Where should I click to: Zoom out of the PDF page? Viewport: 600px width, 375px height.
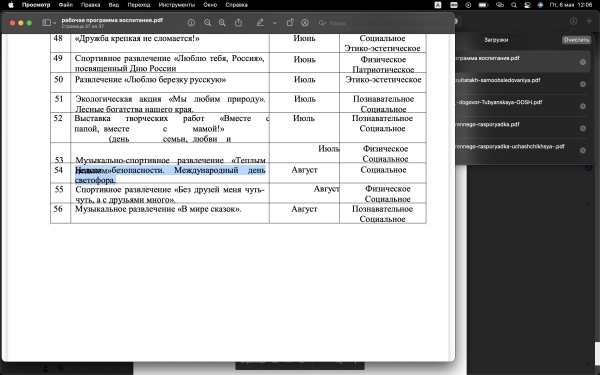coord(207,23)
